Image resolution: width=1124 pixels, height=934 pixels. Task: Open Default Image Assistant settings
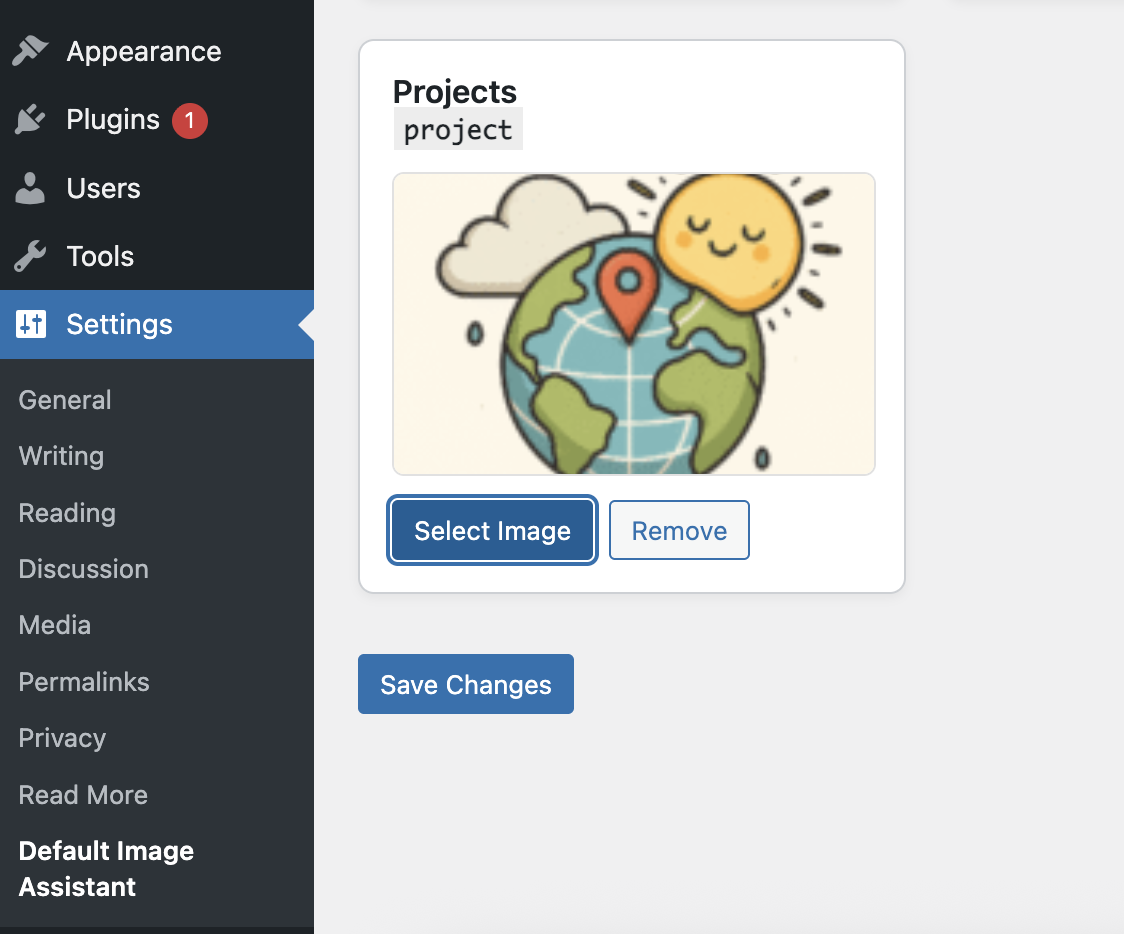[x=105, y=868]
